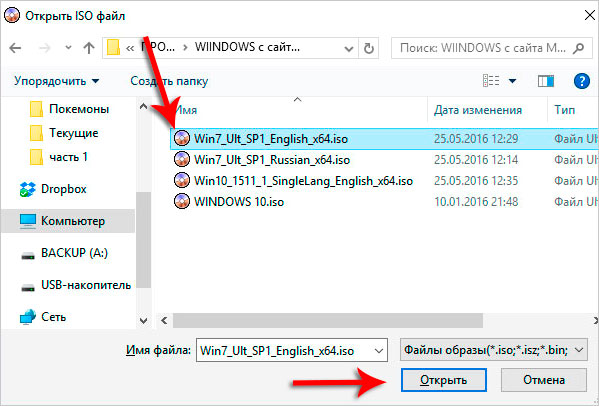599x406 pixels.
Task: Select Win7_Ult_SP1_English_x64.iso file
Action: (x=384, y=139)
